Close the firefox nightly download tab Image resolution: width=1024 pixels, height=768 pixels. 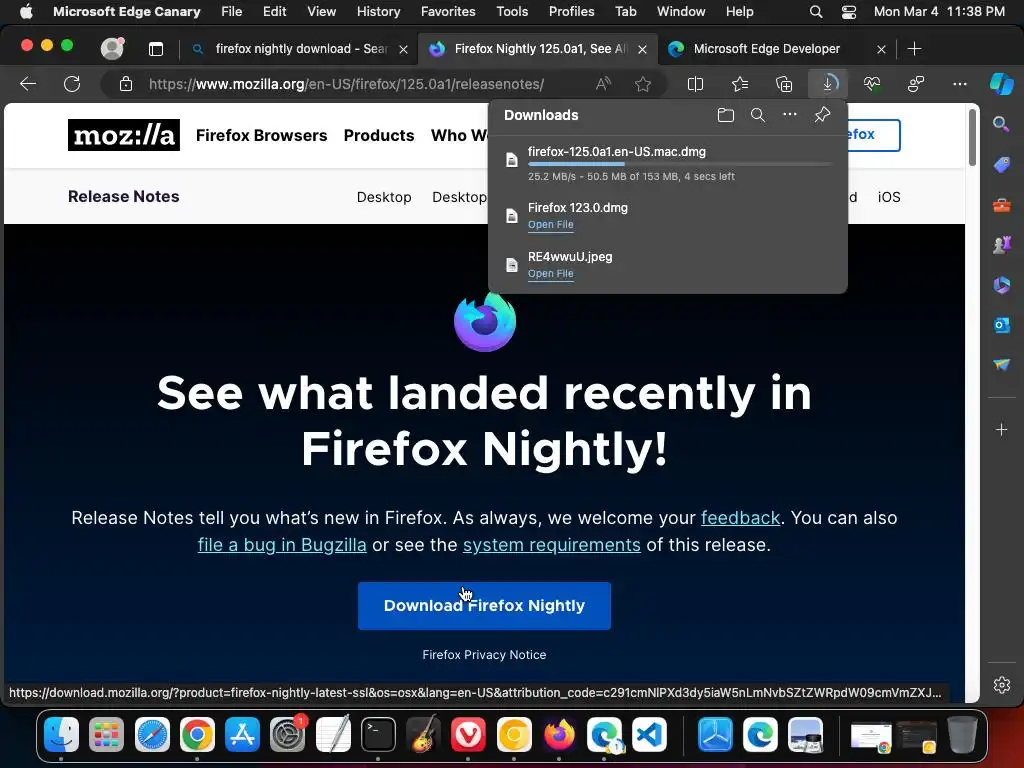[x=404, y=49]
